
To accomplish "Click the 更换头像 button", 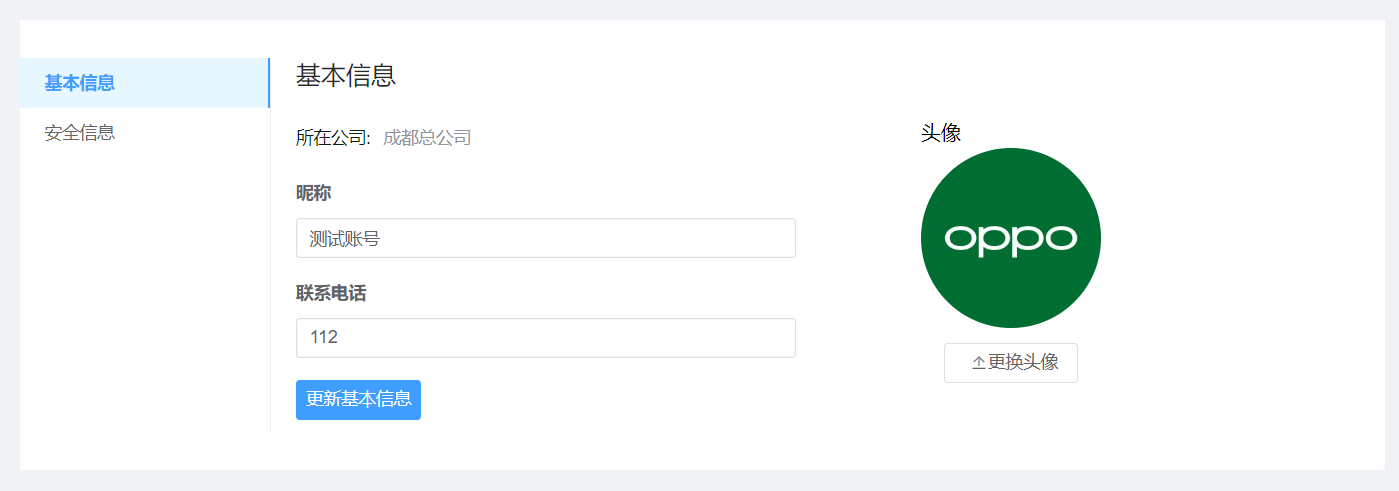I will 1011,363.
